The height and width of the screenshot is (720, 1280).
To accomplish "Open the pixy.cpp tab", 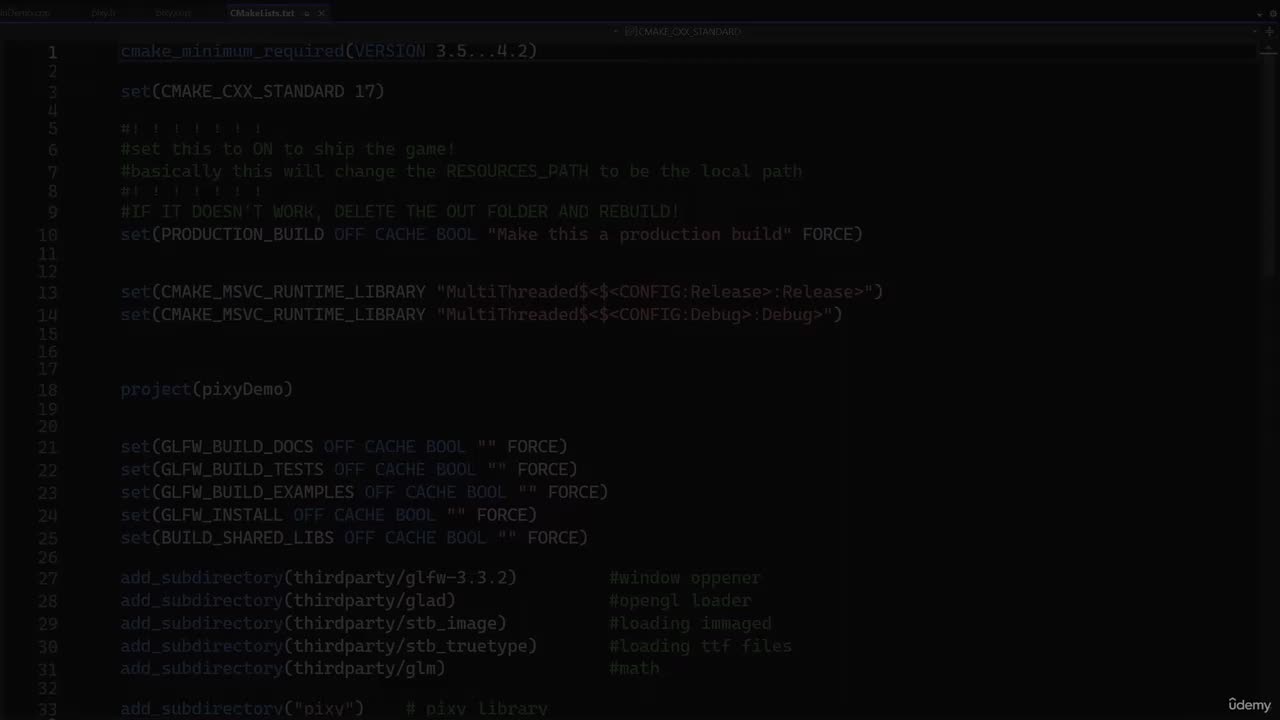I will click(173, 13).
